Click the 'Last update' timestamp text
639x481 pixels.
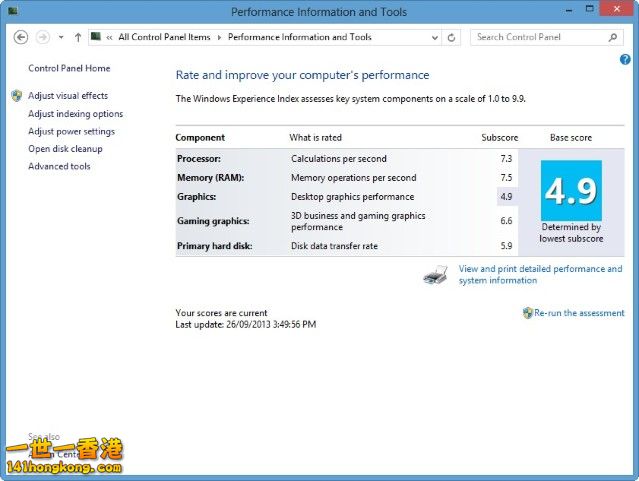pyautogui.click(x=246, y=324)
